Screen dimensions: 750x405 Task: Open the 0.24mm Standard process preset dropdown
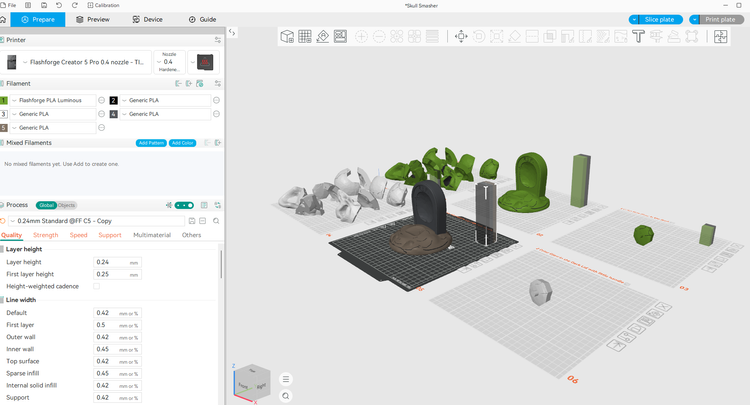tap(97, 221)
